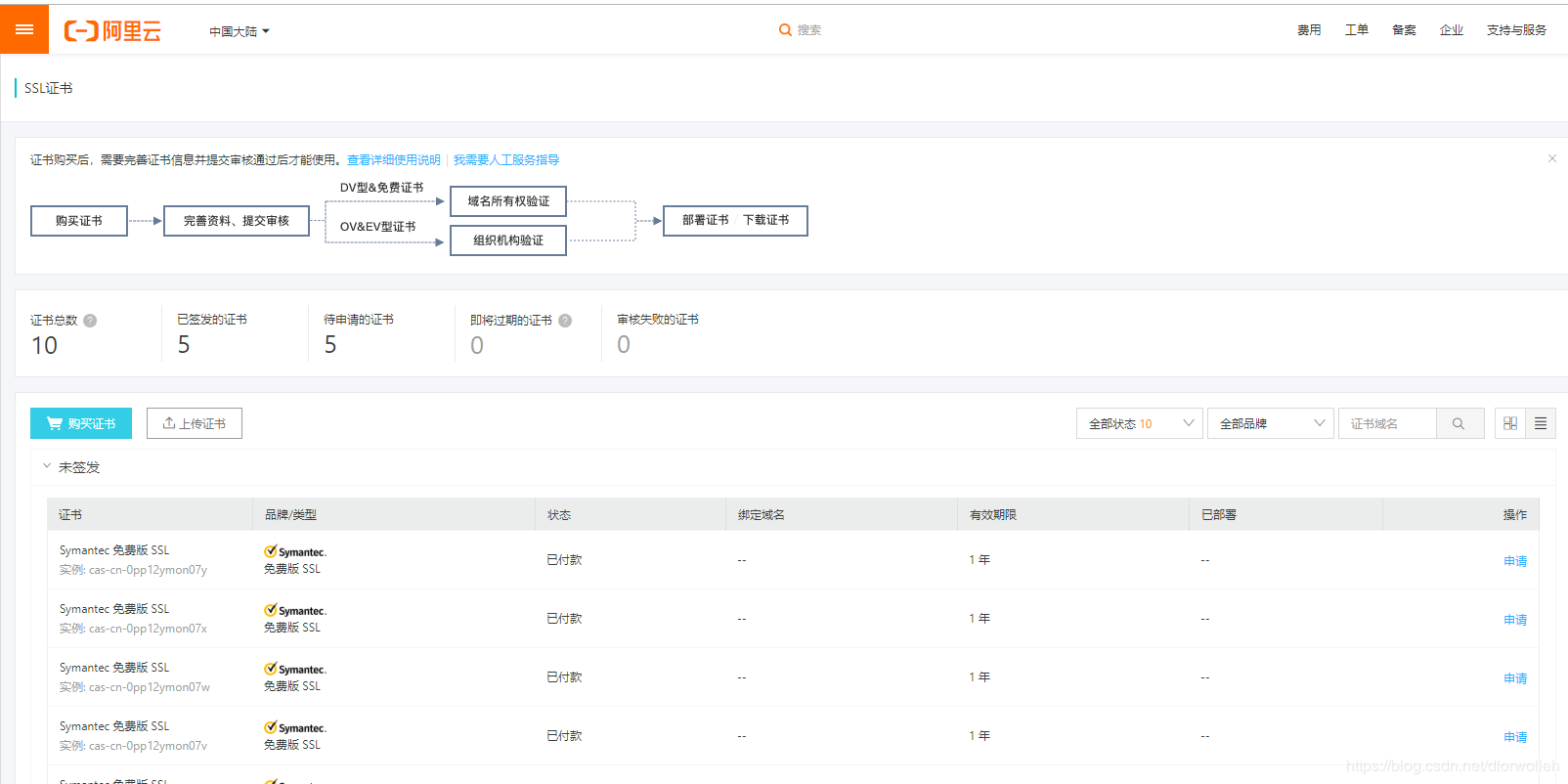Click the certificate domain search button
1568x784 pixels.
(x=1459, y=423)
